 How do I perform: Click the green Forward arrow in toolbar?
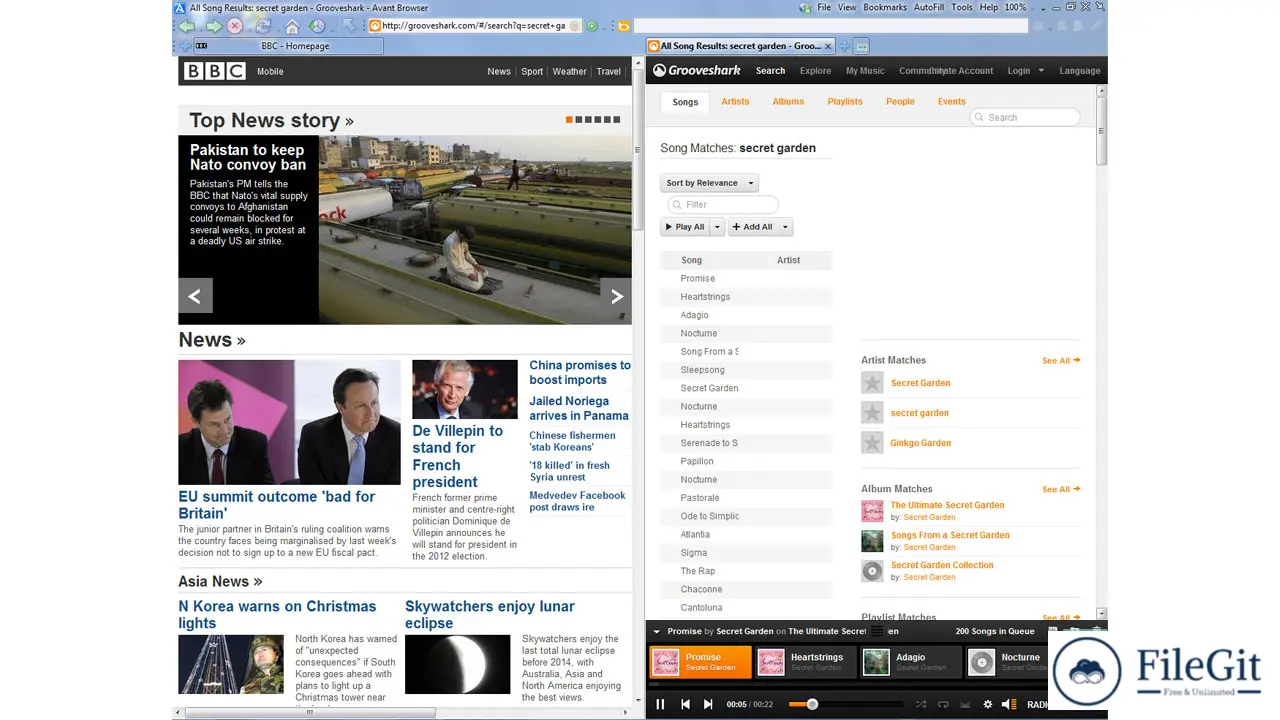pos(213,26)
